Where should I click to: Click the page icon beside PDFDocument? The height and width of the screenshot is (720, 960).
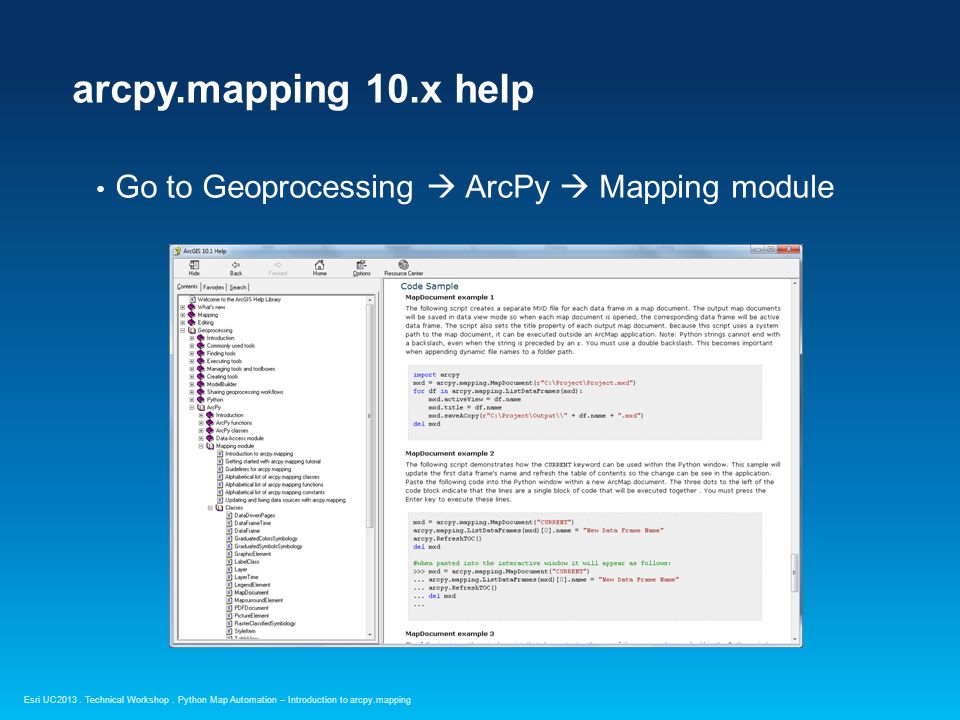[230, 608]
